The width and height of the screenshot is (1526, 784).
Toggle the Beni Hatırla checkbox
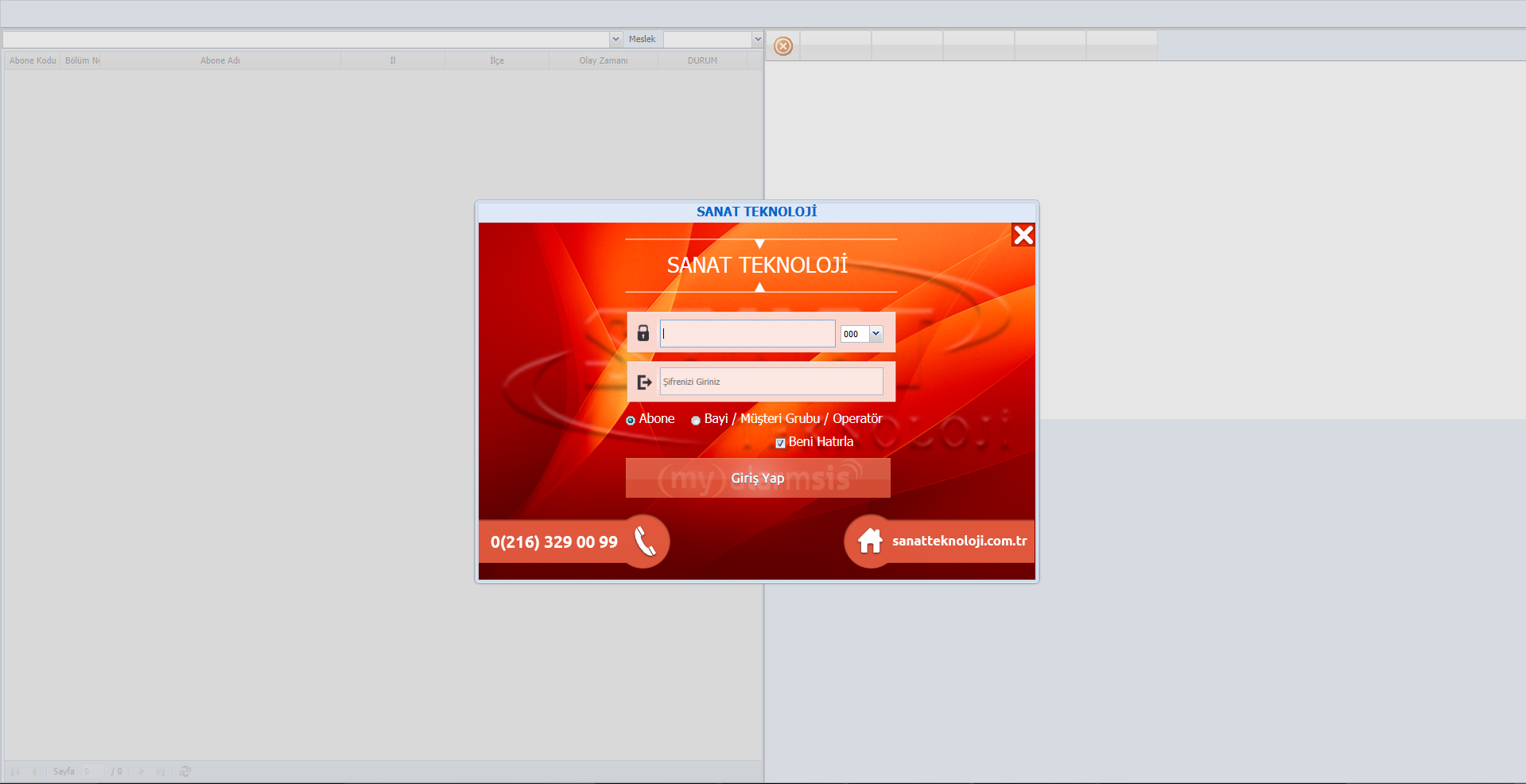click(x=780, y=443)
